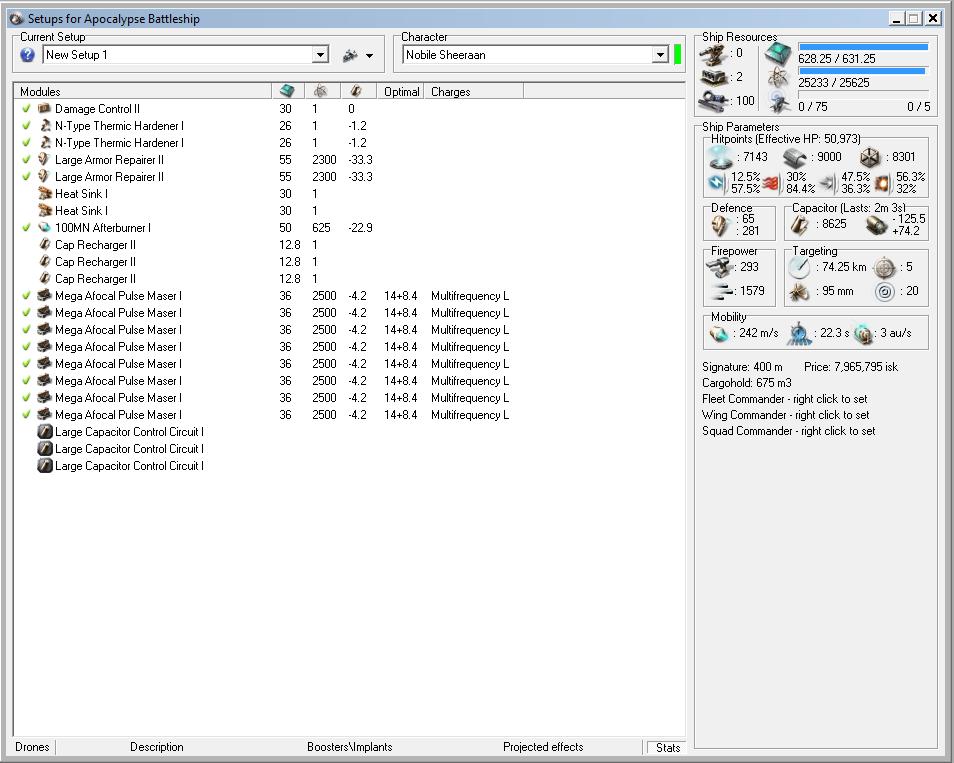The width and height of the screenshot is (954, 763).
Task: Click the Damage Control II module icon
Action: coord(44,108)
